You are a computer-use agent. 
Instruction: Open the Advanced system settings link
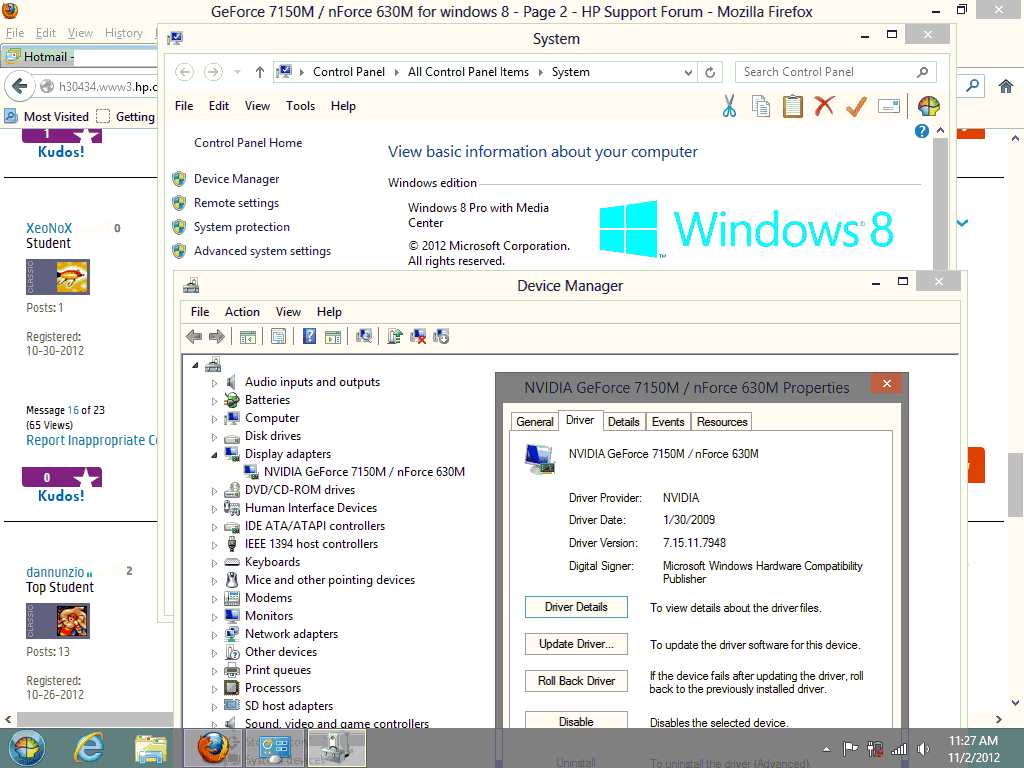(263, 251)
